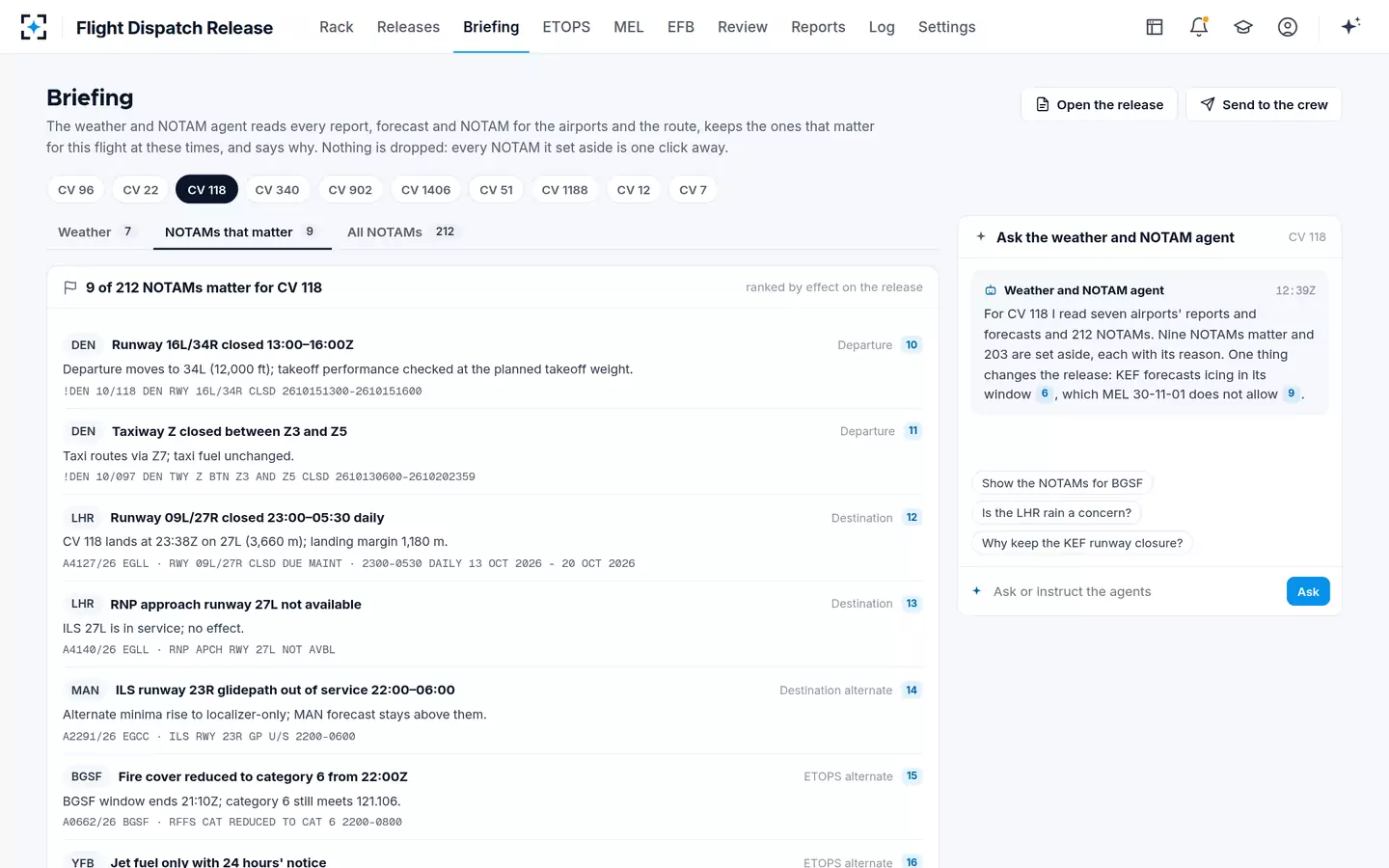This screenshot has height=868, width=1389.
Task: Go to the Reports tab
Action: pos(818,27)
